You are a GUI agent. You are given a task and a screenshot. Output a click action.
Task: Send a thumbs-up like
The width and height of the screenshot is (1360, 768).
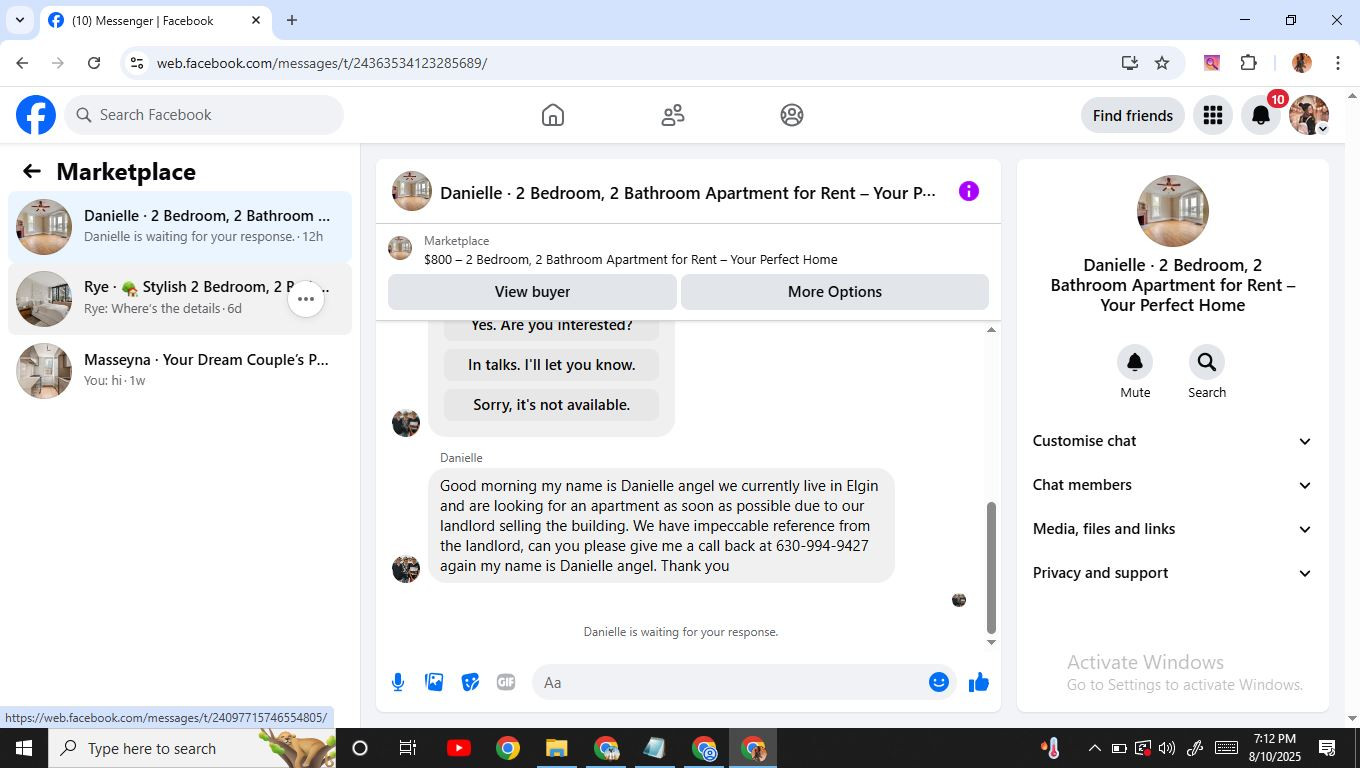(979, 682)
